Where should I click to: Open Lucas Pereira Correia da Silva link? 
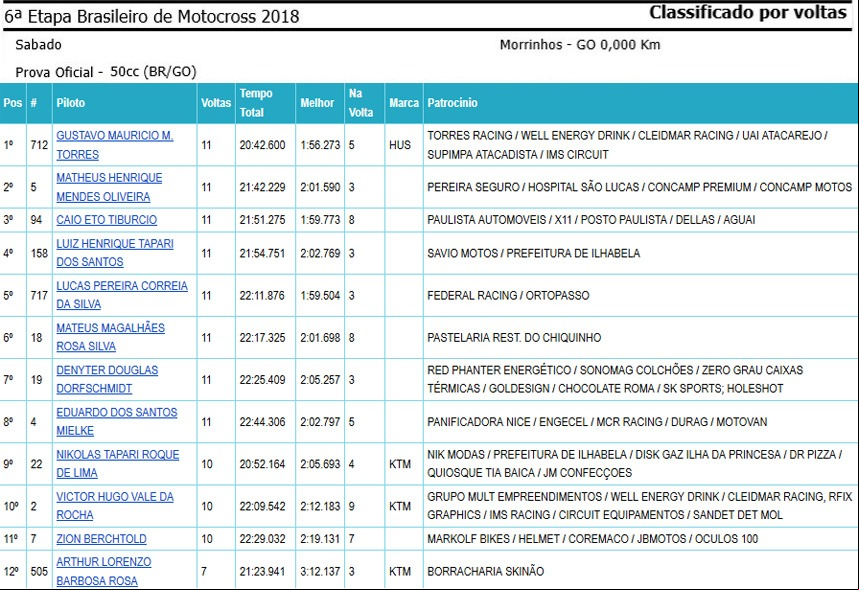point(122,295)
